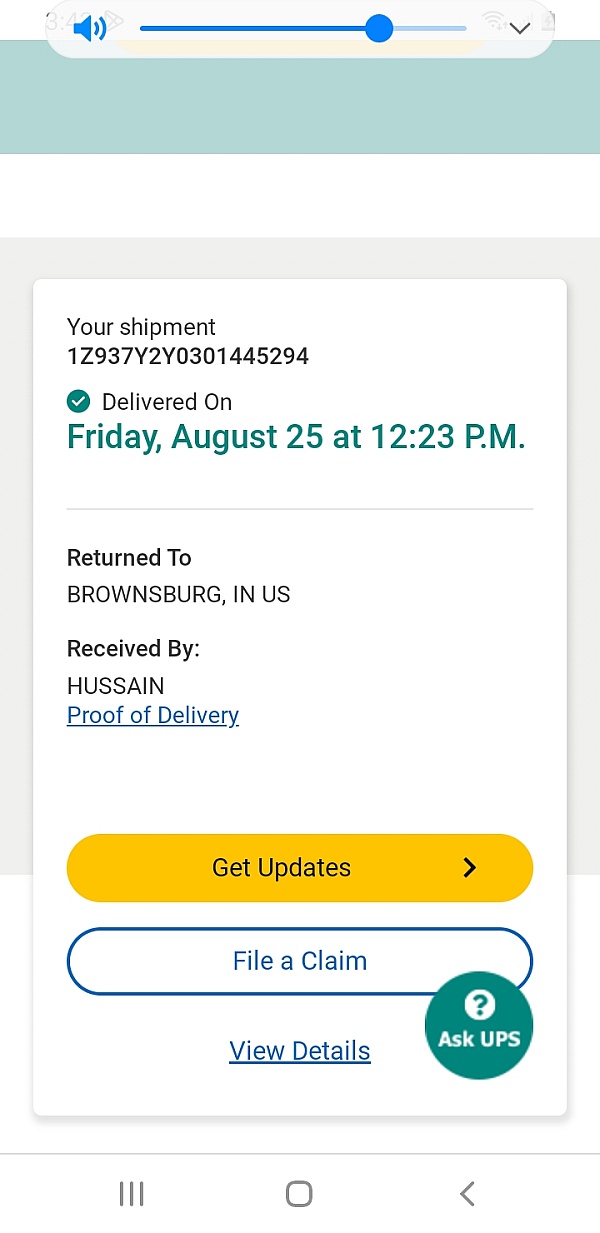
Task: Click the Your shipment label
Action: point(141,327)
